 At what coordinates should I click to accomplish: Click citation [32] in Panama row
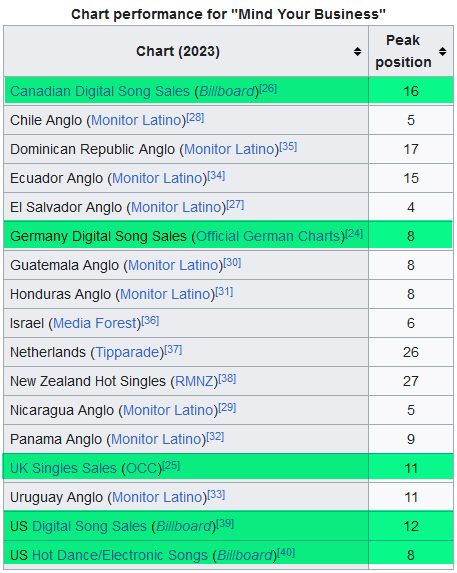coord(215,437)
